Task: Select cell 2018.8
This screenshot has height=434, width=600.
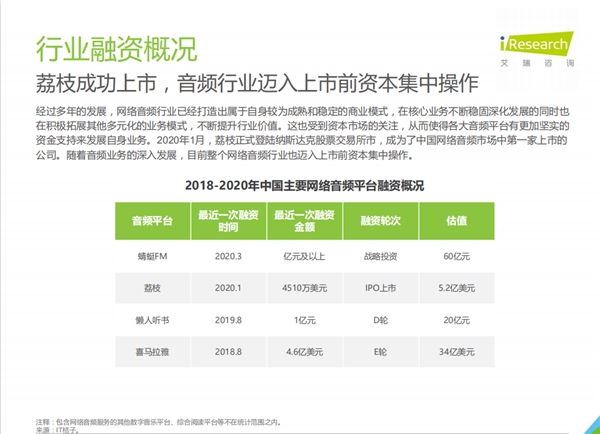Action: click(228, 352)
